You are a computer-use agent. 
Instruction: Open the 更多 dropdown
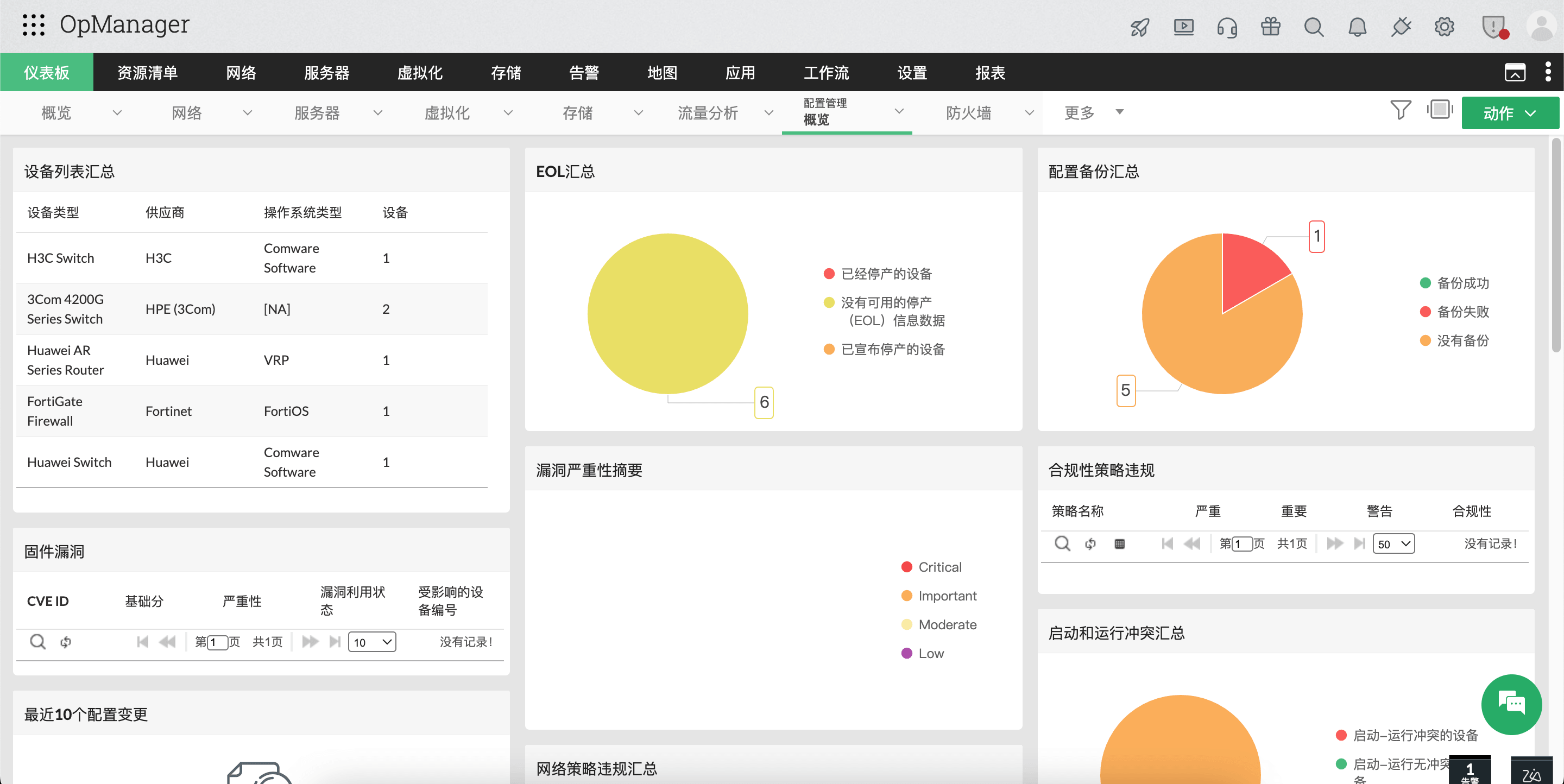coord(1094,112)
